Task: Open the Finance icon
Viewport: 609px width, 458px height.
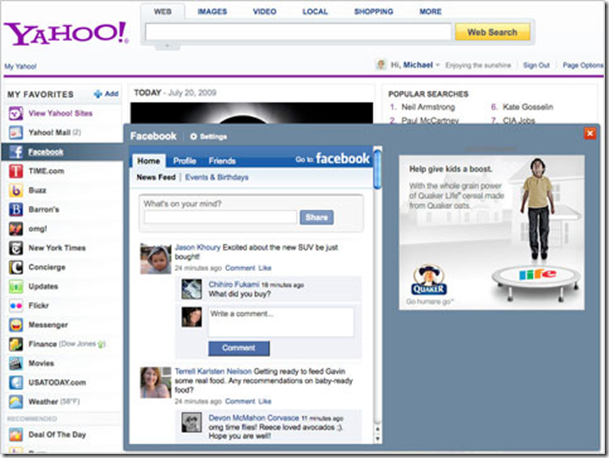Action: 16,344
